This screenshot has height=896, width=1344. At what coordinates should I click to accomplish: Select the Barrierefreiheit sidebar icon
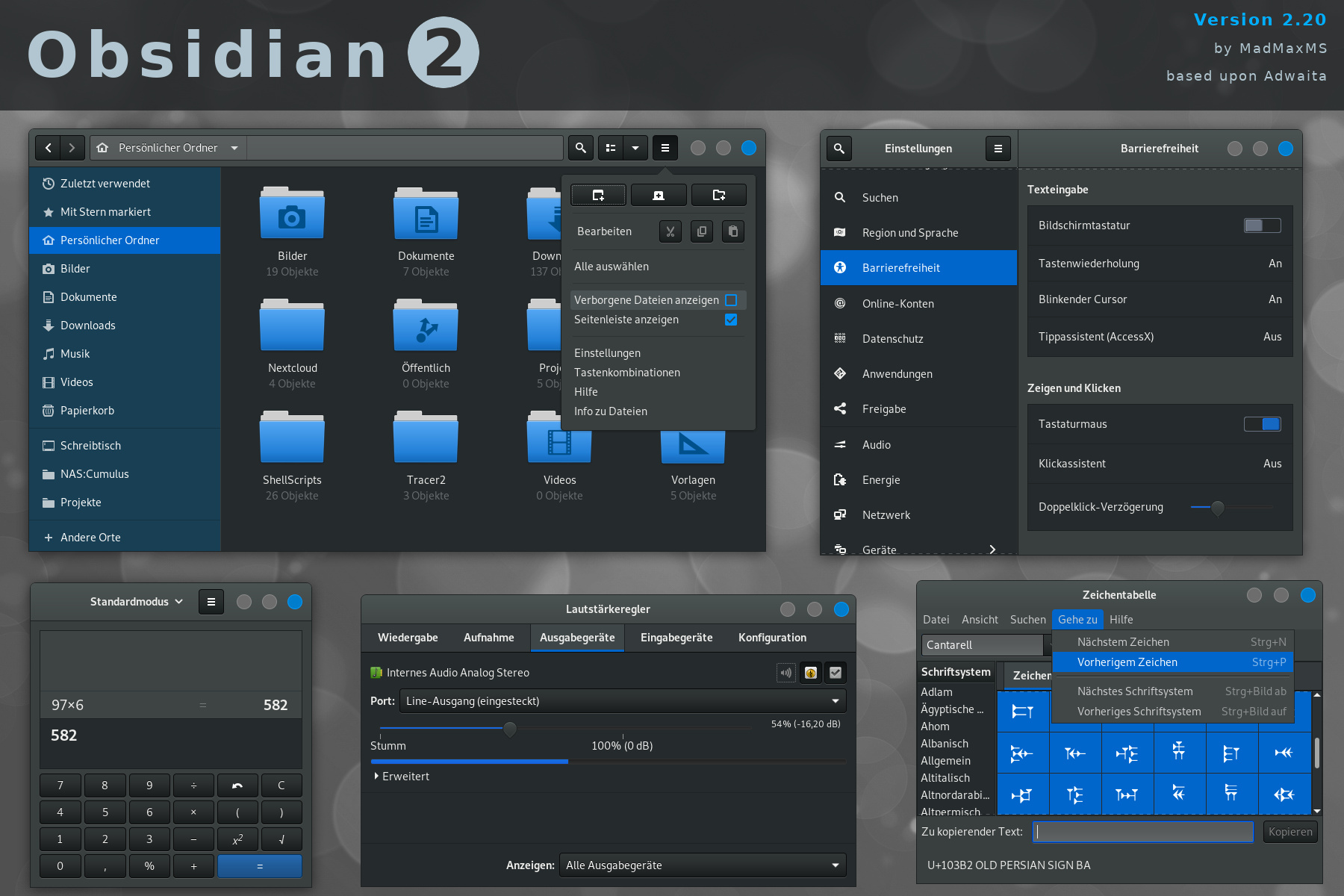pyautogui.click(x=840, y=267)
